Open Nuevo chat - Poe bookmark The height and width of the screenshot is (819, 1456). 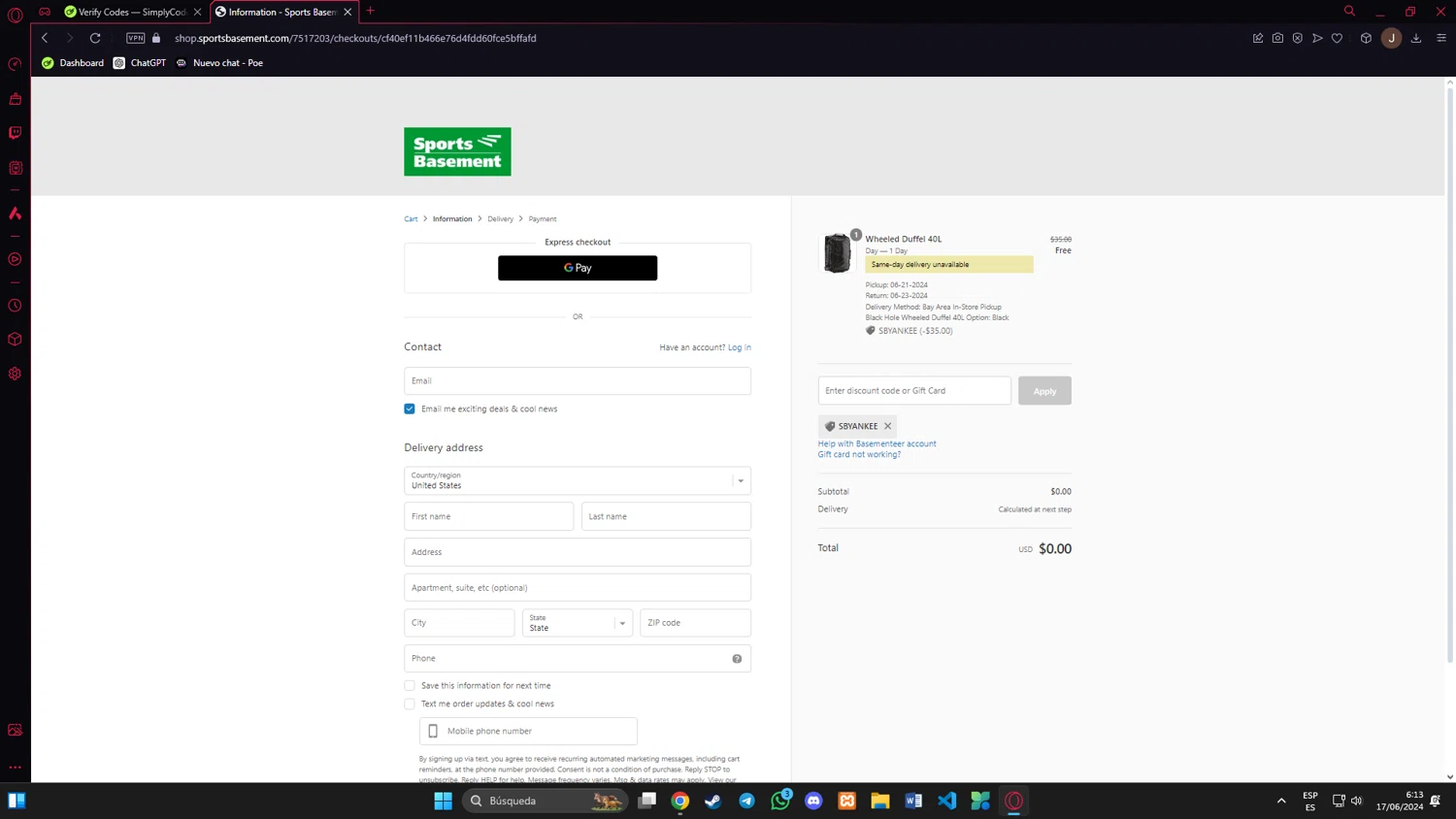click(x=219, y=63)
